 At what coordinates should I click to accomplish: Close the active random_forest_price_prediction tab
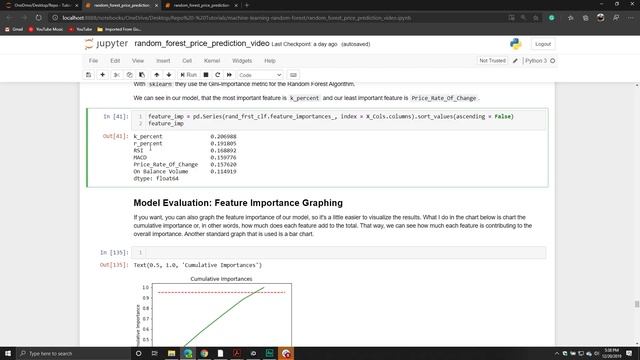pyautogui.click(x=156, y=5)
